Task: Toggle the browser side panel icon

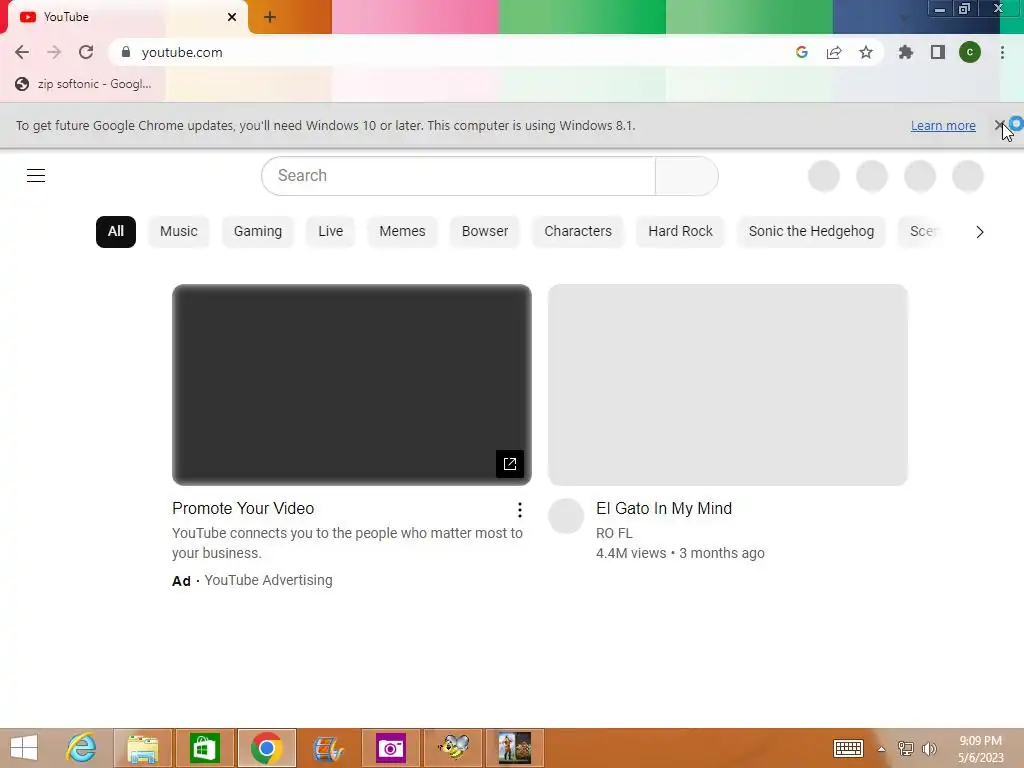Action: [938, 52]
